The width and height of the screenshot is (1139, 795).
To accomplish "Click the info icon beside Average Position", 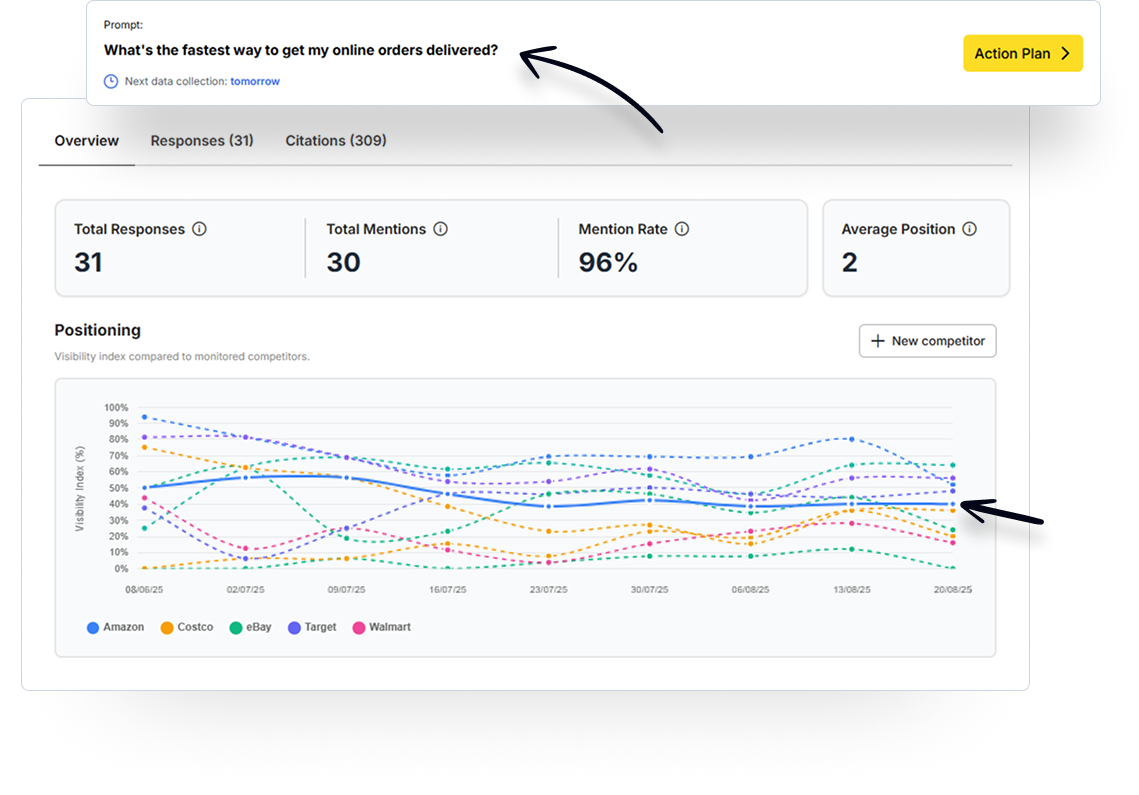I will click(x=968, y=229).
